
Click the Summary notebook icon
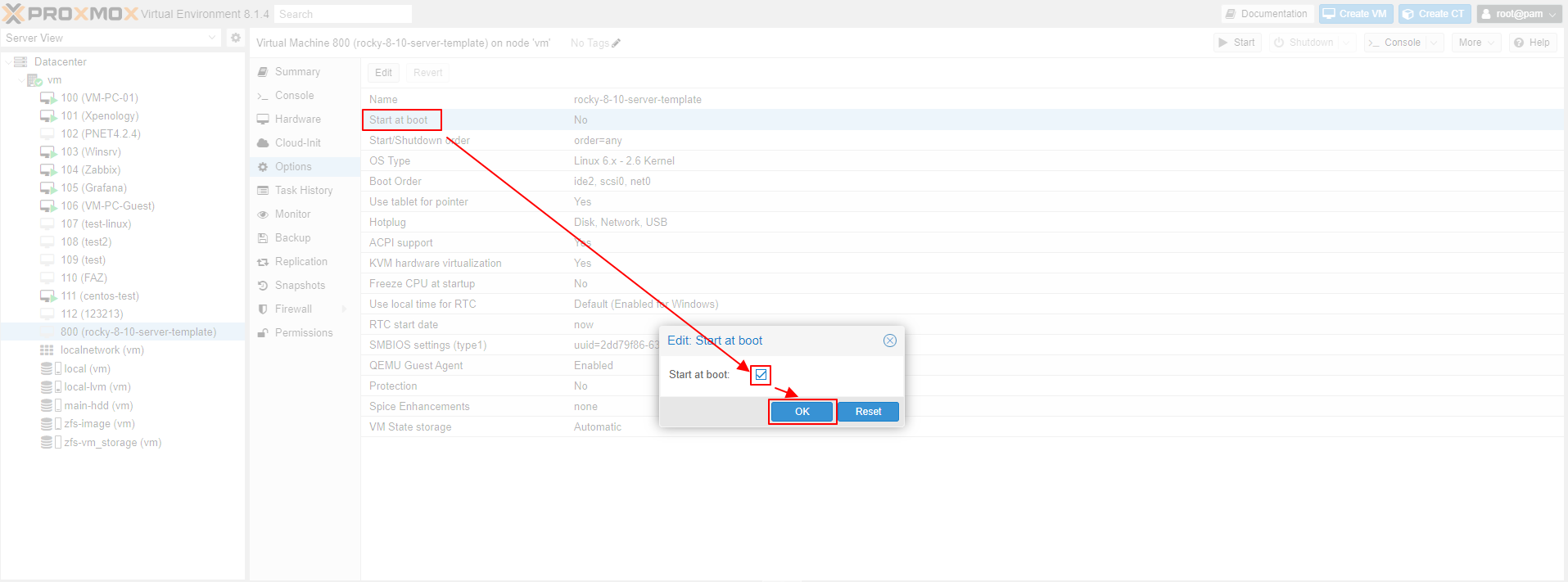point(263,72)
